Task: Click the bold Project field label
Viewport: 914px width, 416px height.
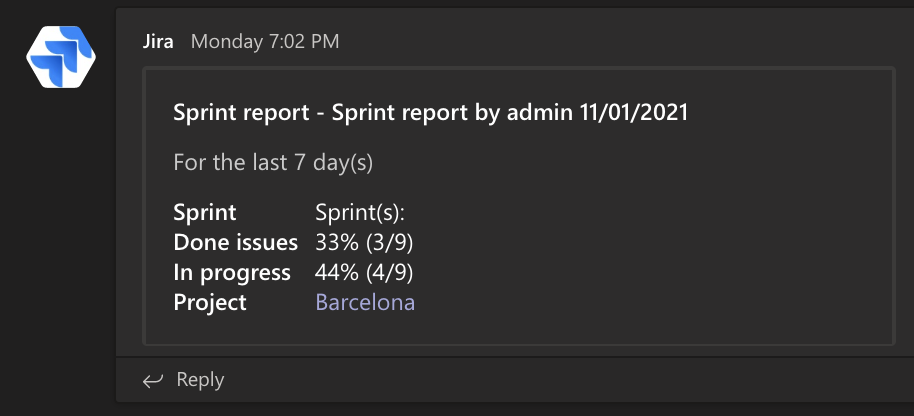Action: click(x=210, y=302)
